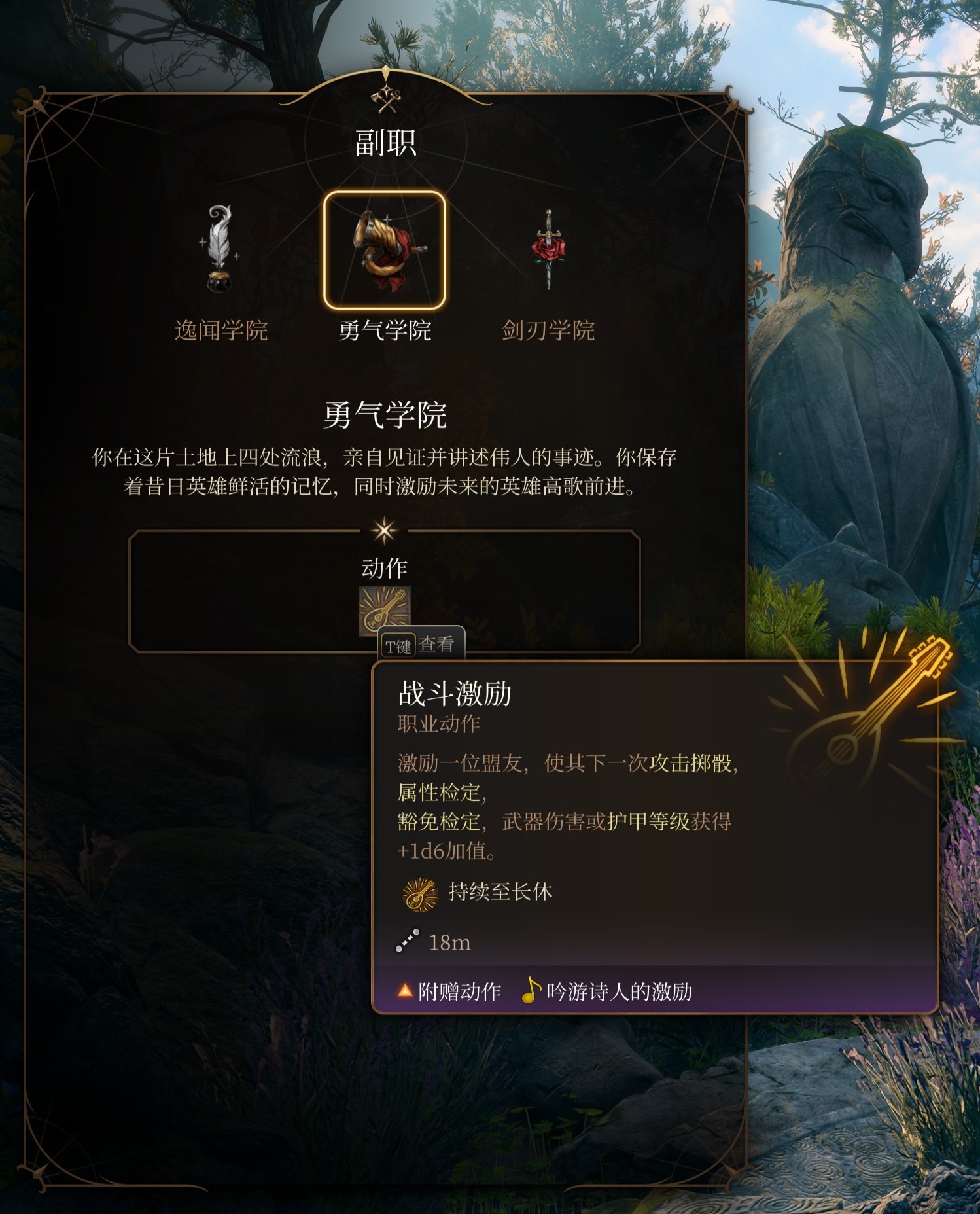
Task: Select the rose and dagger icon
Action: pyautogui.click(x=548, y=249)
